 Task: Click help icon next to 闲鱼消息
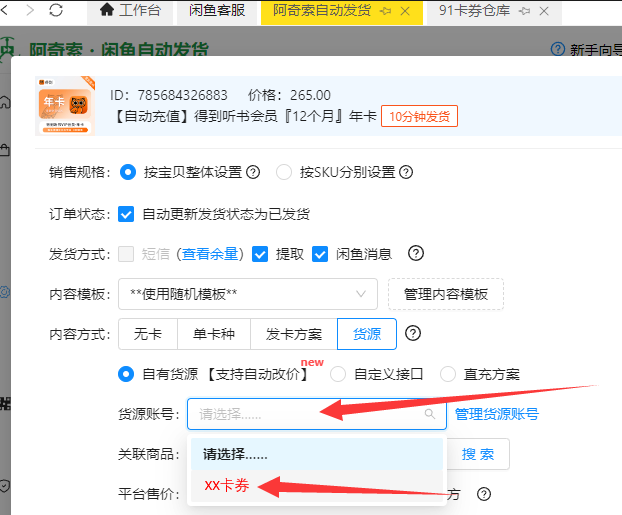pos(416,253)
